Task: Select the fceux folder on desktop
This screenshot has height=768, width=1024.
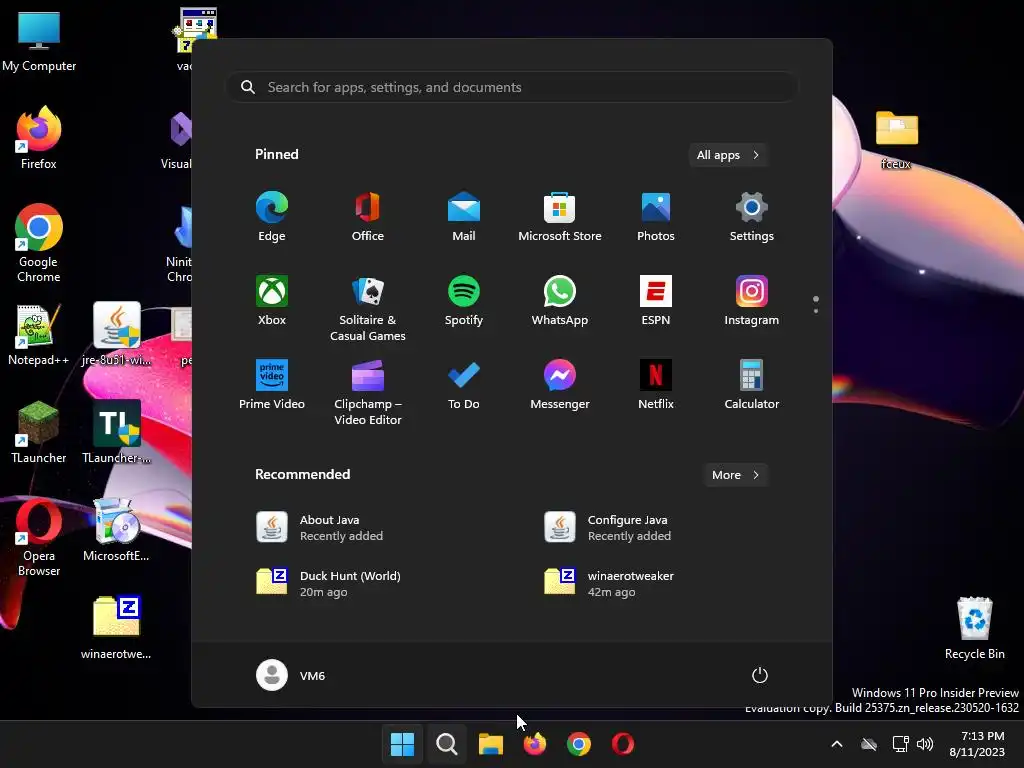Action: point(896,140)
